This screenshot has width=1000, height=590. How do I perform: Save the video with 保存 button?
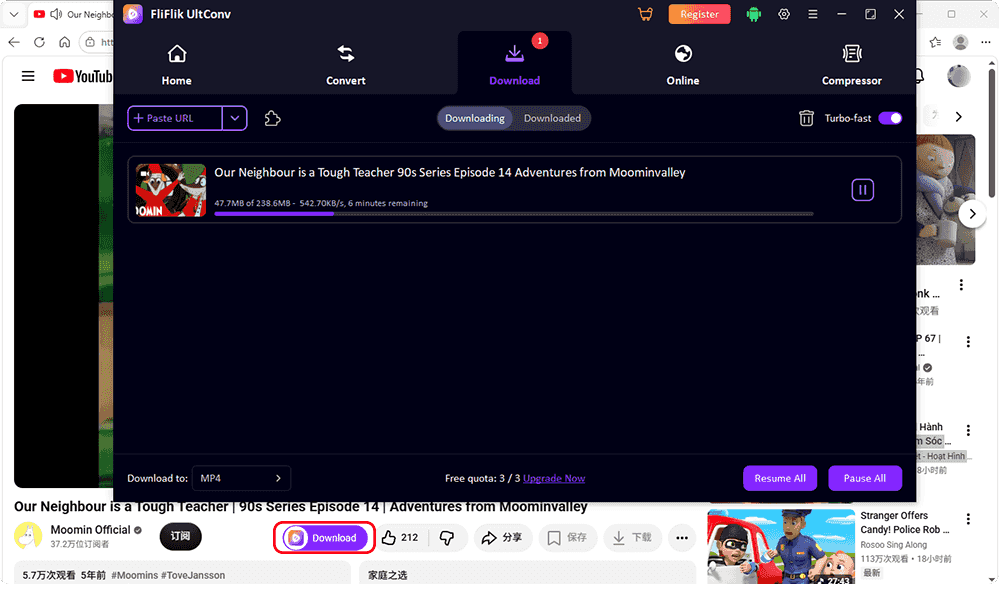568,538
